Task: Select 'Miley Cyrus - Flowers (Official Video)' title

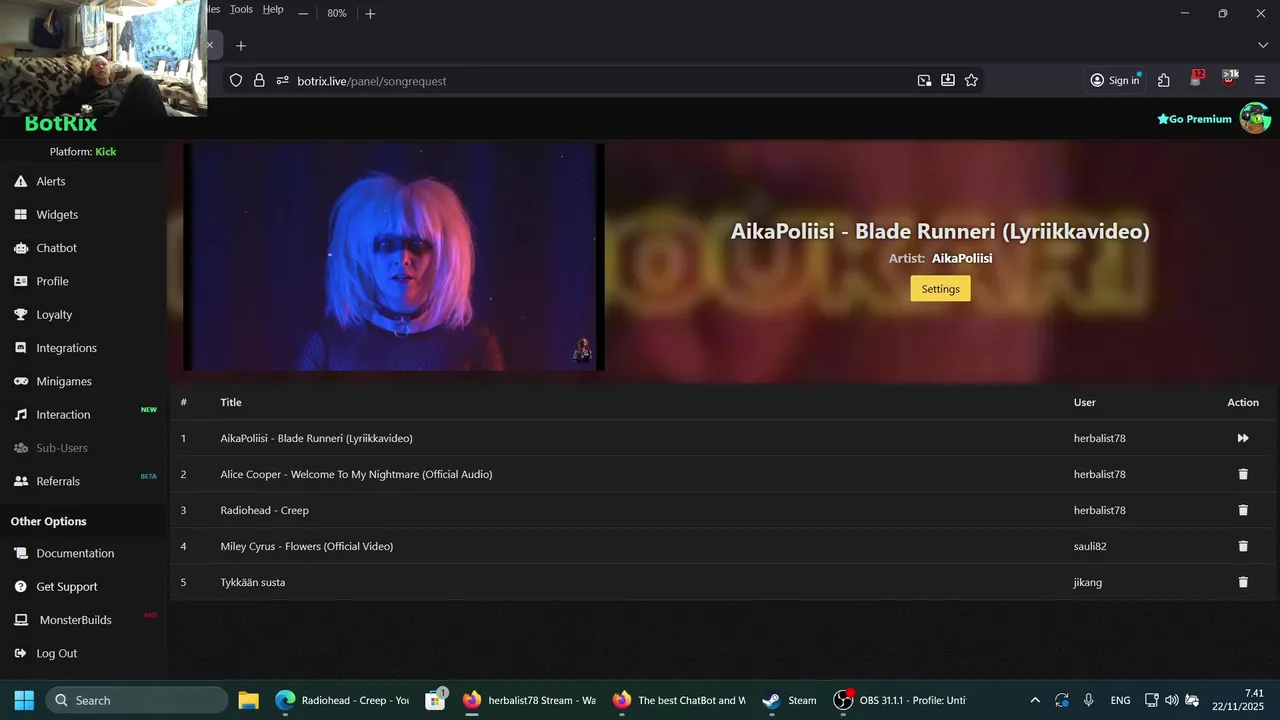Action: 306,546
